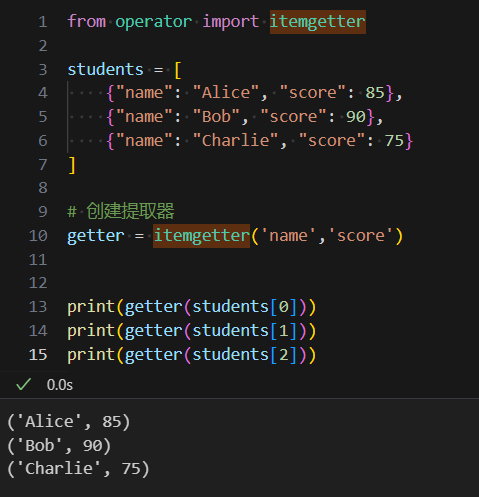Screen dimensions: 479x497
Task: Click the index 2 in students[2]
Action: 284,355
